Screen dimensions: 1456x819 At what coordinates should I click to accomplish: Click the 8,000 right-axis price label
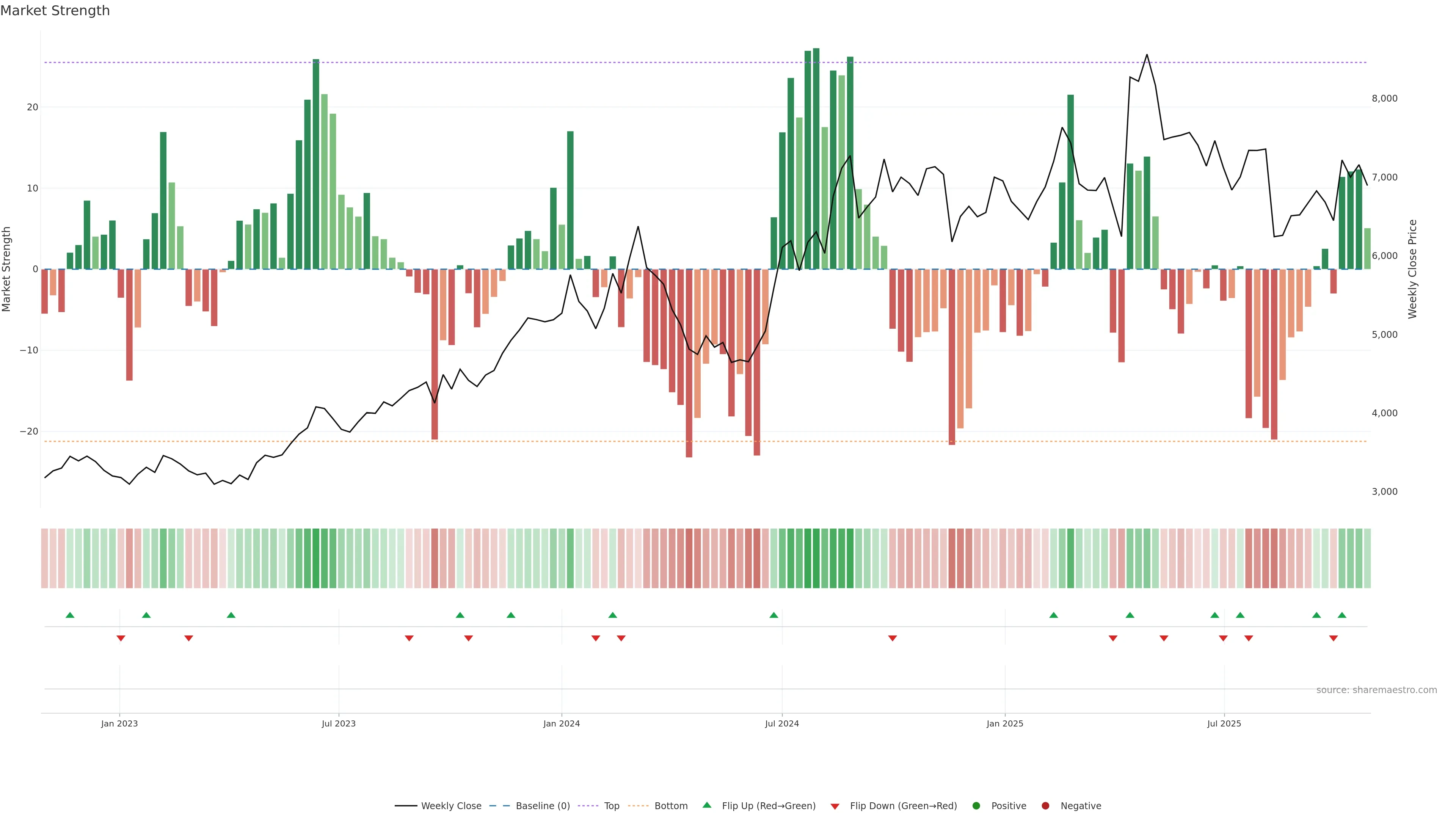pos(1384,98)
